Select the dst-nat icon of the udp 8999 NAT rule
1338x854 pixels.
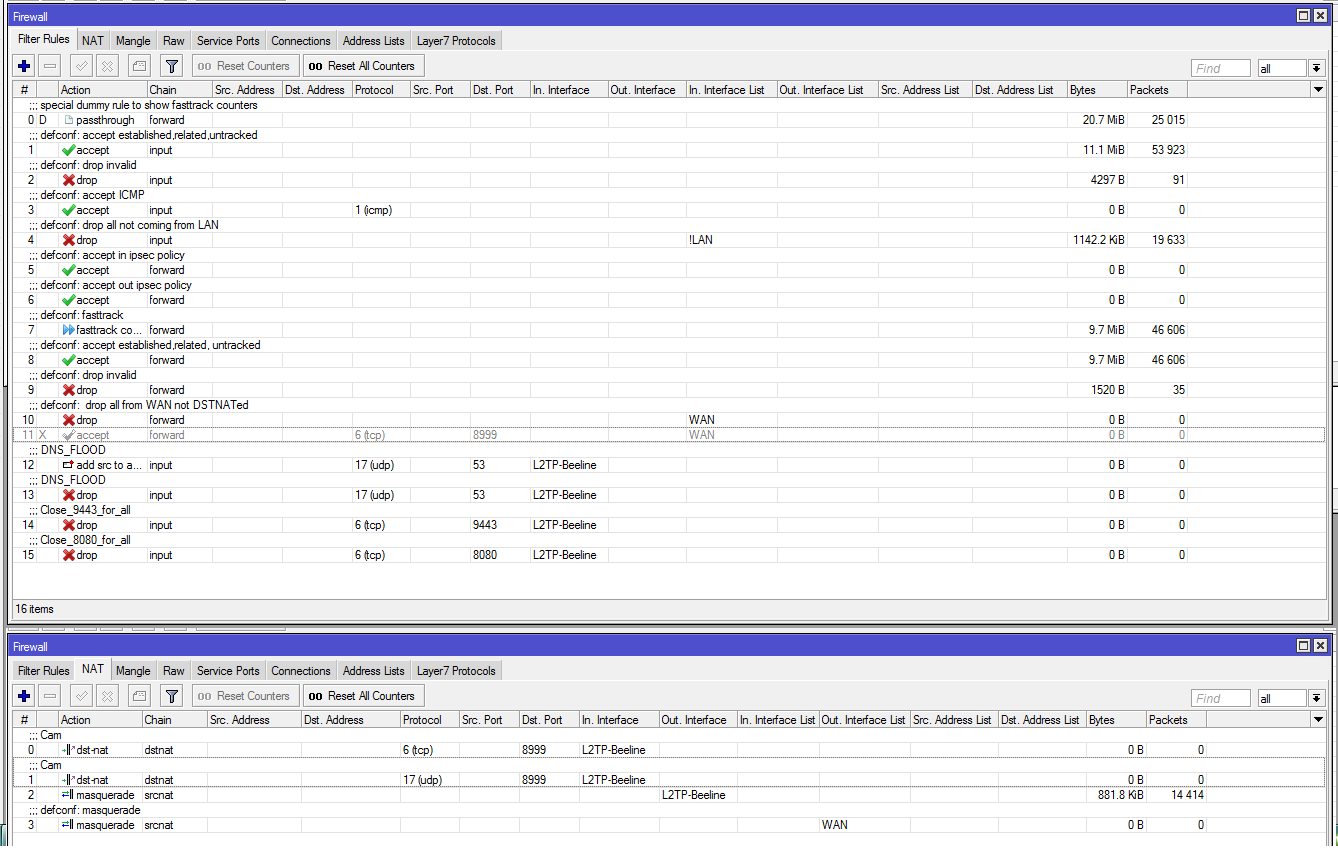pyautogui.click(x=68, y=780)
